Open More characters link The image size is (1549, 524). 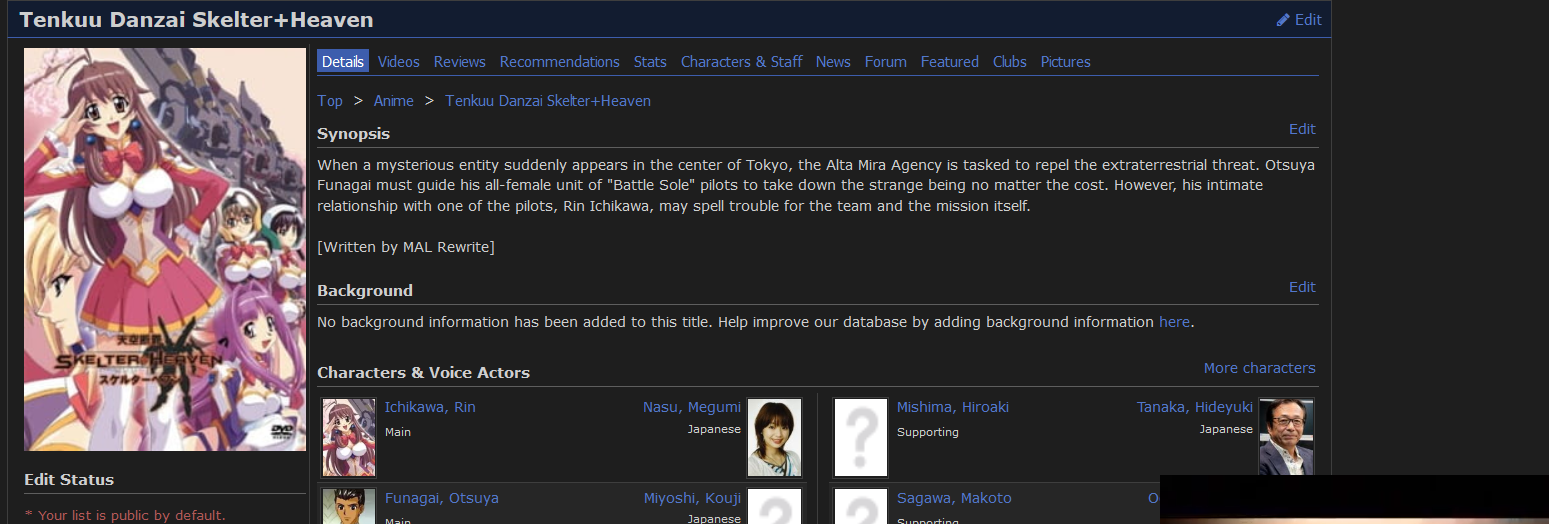[x=1260, y=368]
